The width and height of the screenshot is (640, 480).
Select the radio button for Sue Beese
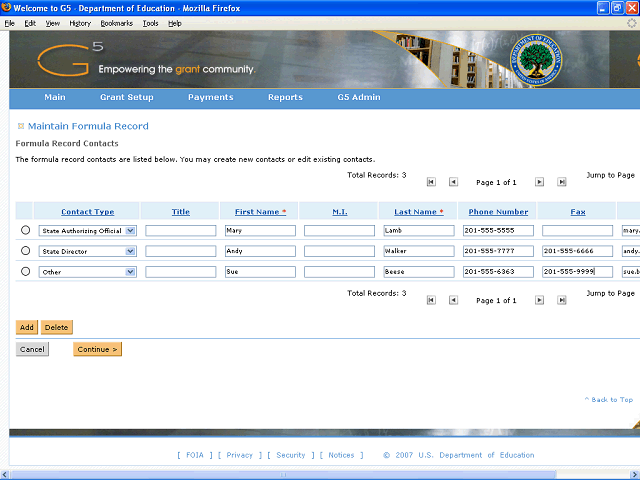point(26,271)
